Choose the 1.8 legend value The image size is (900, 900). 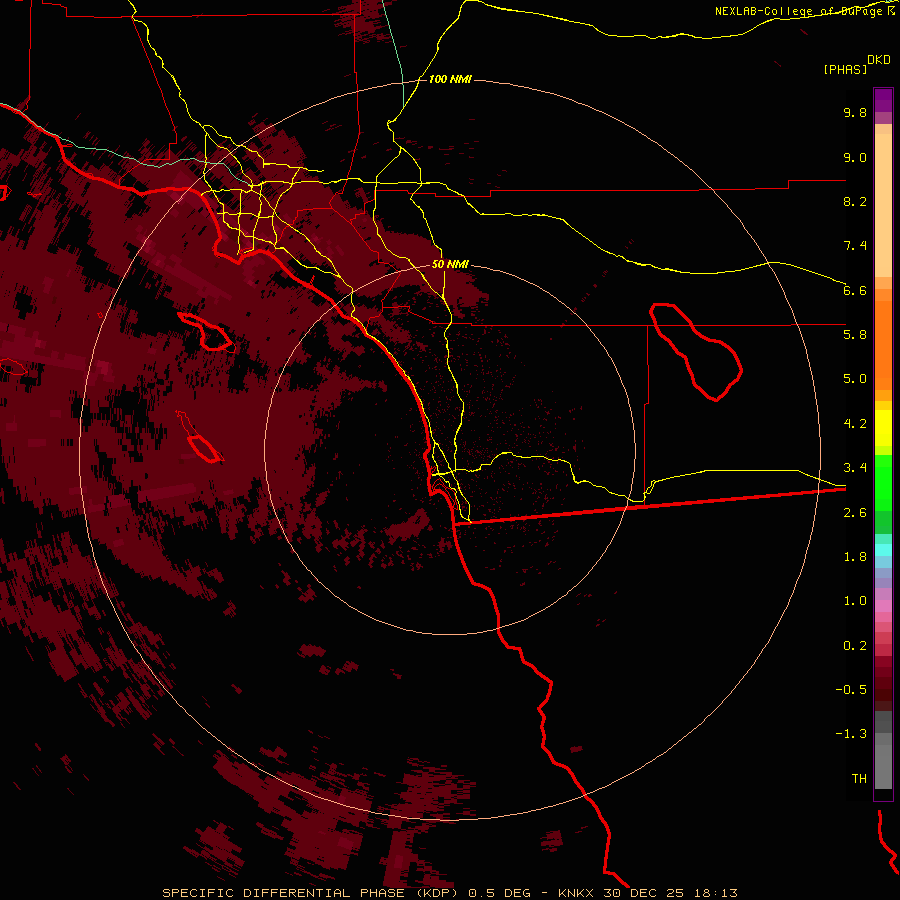point(855,557)
